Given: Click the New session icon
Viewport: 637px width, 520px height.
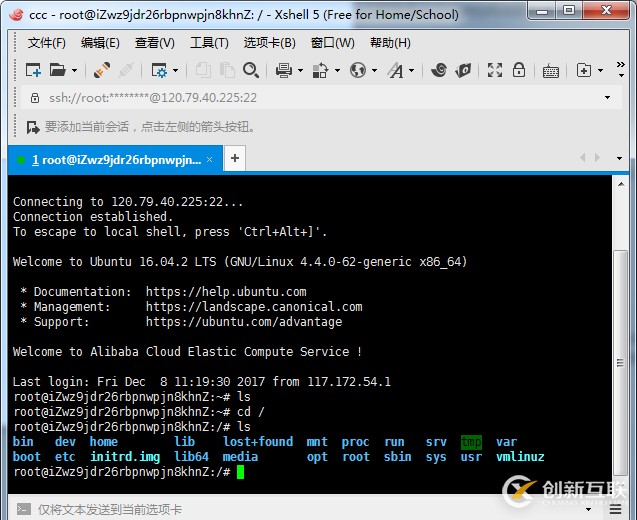Looking at the screenshot, I should pyautogui.click(x=33, y=70).
